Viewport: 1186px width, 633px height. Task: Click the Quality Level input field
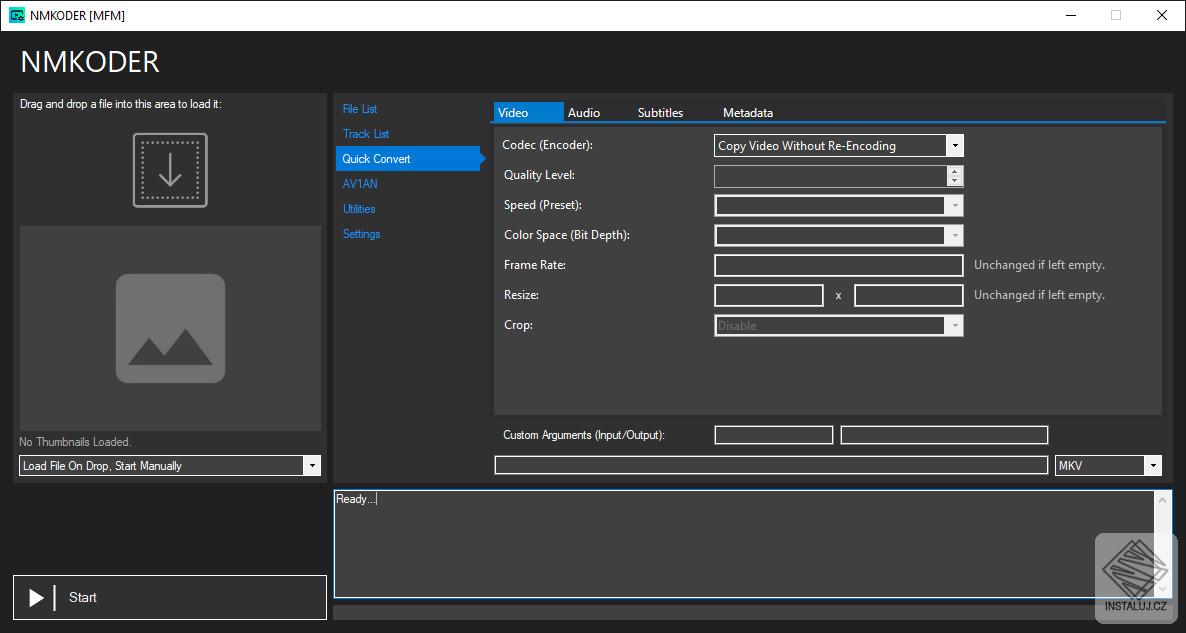click(831, 175)
